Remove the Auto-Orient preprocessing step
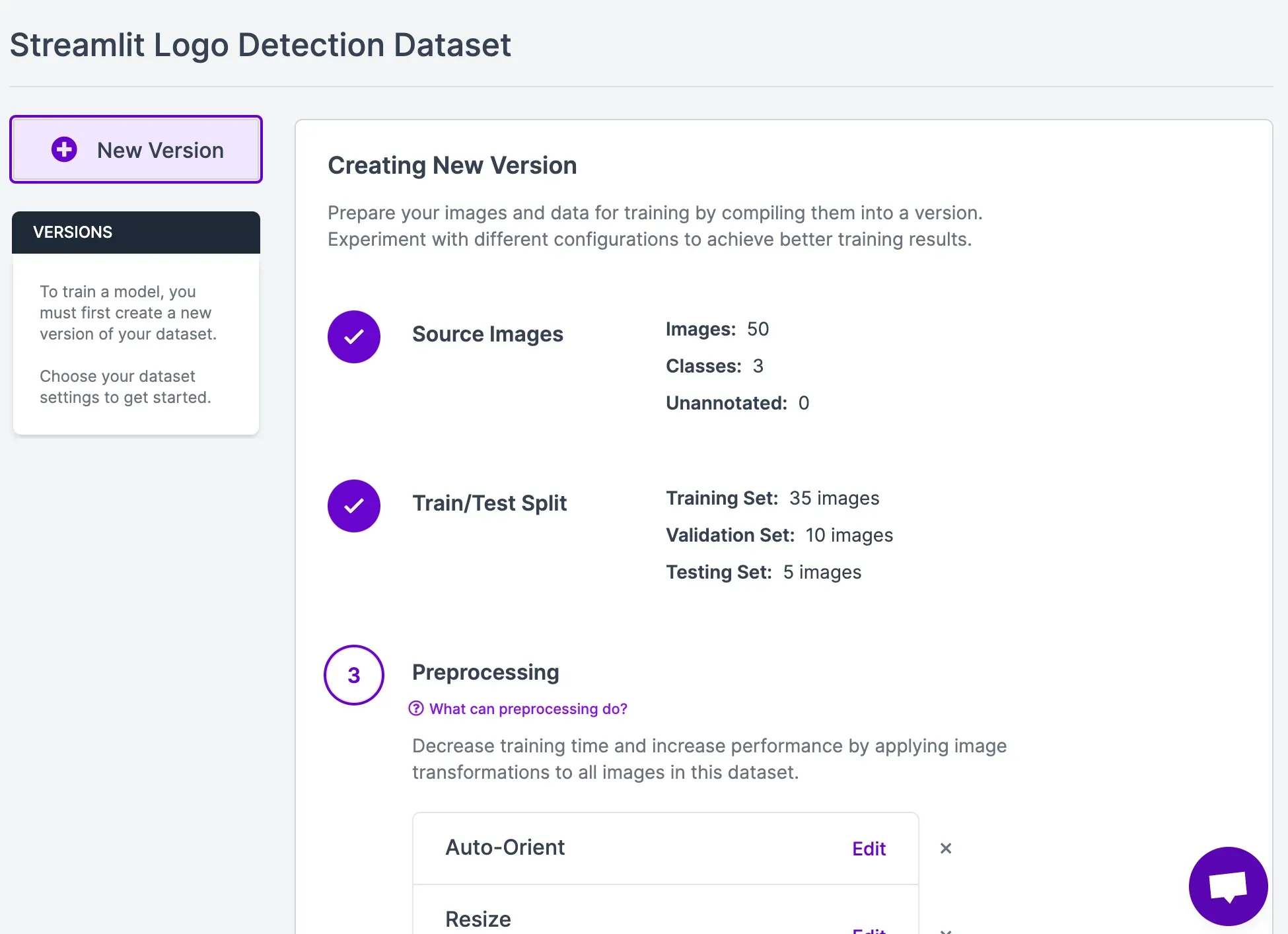The height and width of the screenshot is (934, 1288). click(x=946, y=848)
